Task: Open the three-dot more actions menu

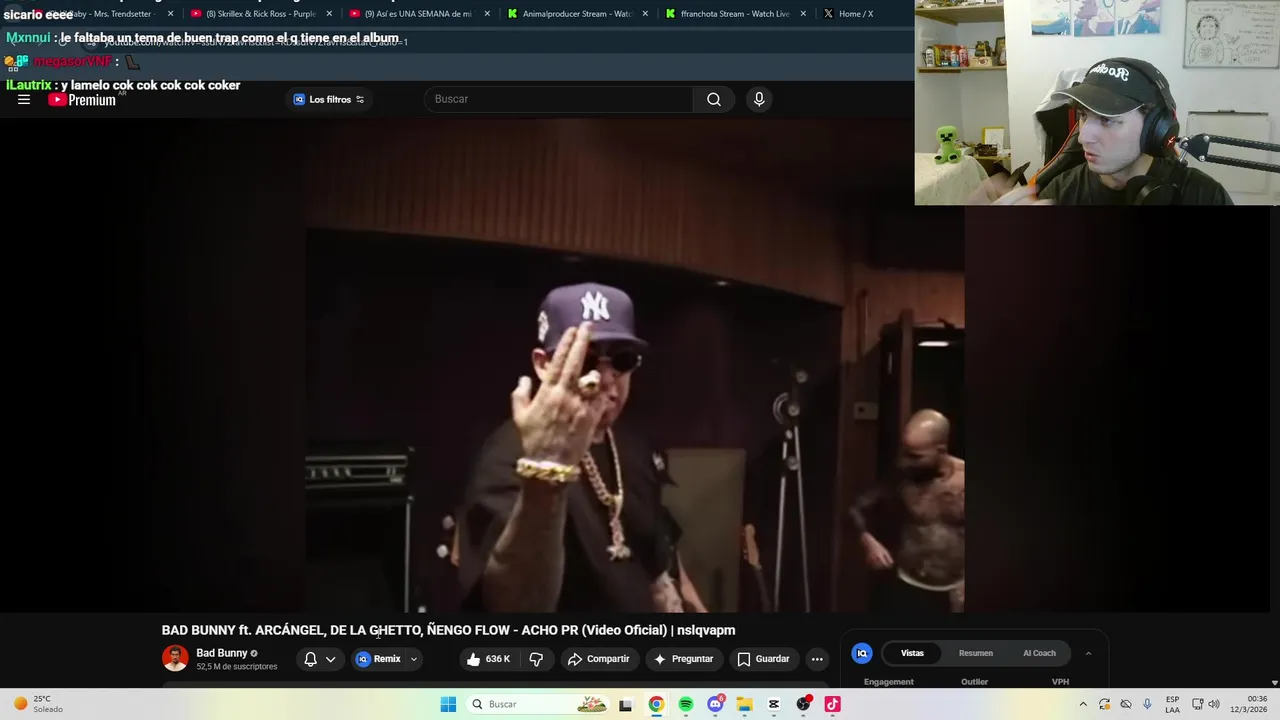Action: click(x=817, y=659)
